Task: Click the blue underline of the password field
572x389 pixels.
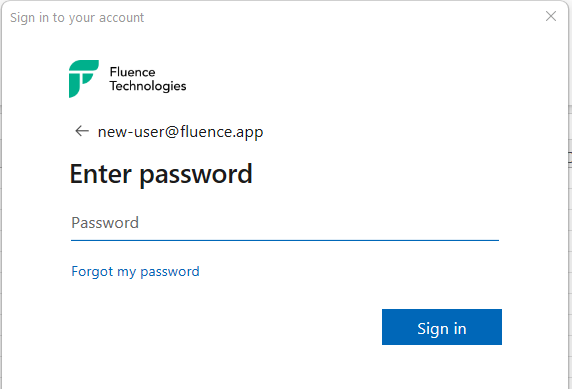Action: click(x=285, y=240)
